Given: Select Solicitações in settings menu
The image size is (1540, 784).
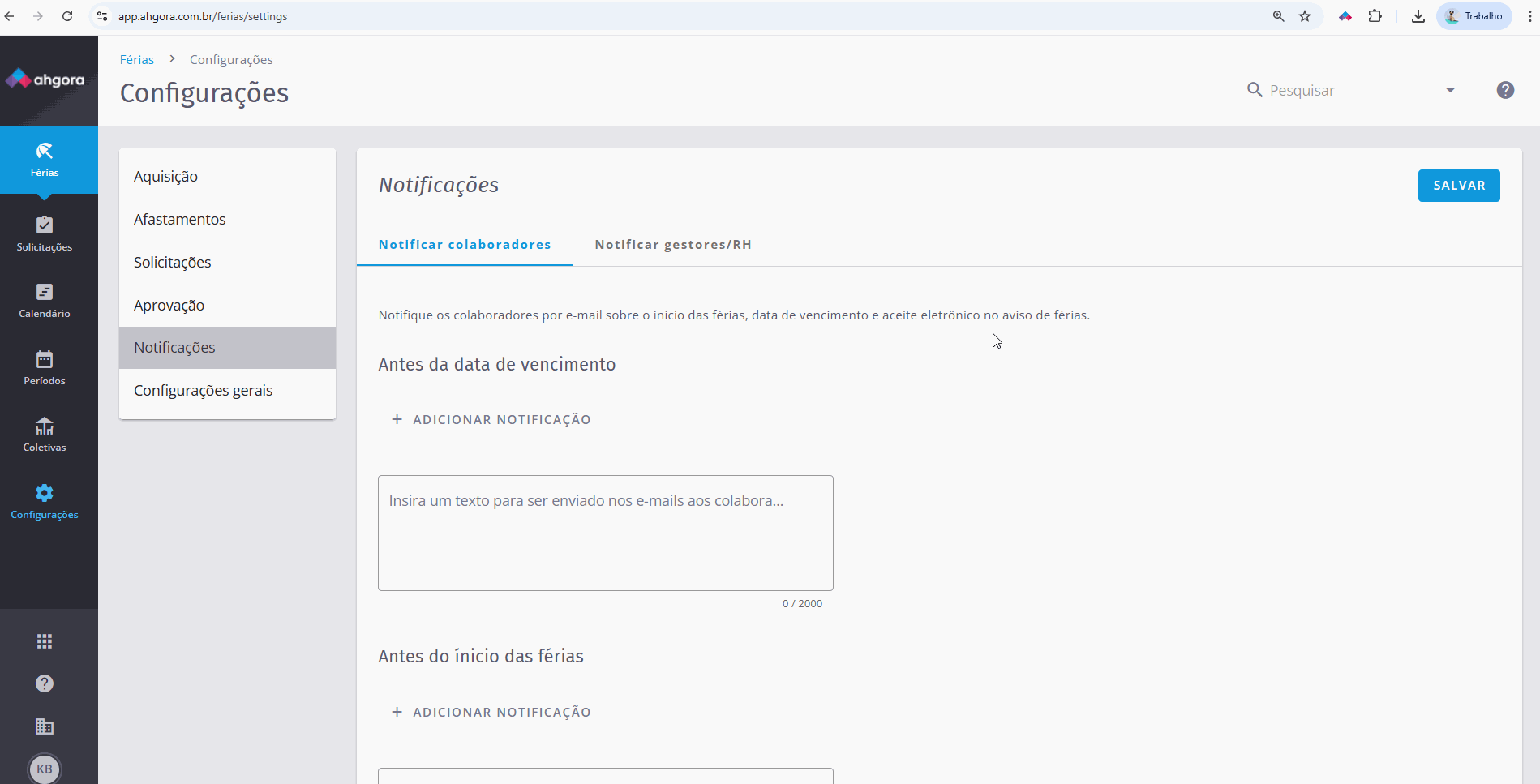Looking at the screenshot, I should pyautogui.click(x=227, y=262).
